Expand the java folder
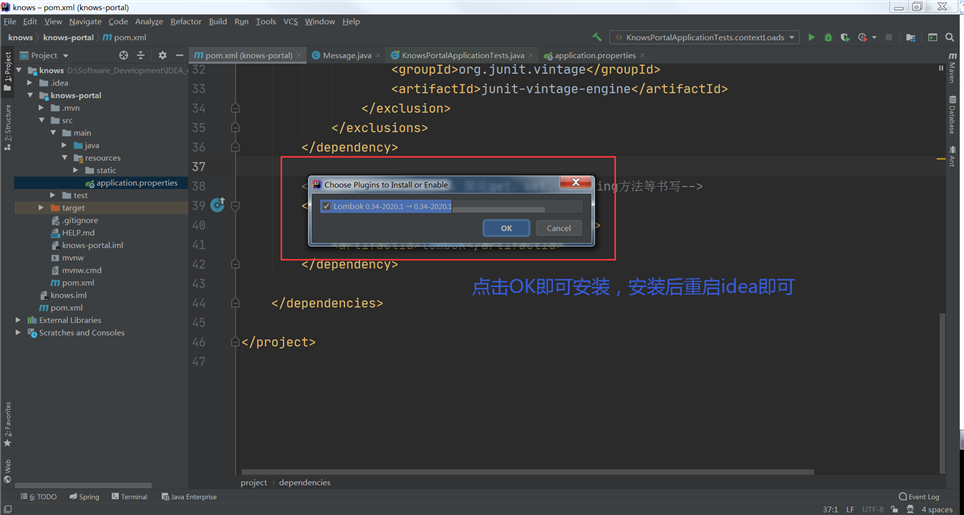The height and width of the screenshot is (515, 964). tap(64, 146)
